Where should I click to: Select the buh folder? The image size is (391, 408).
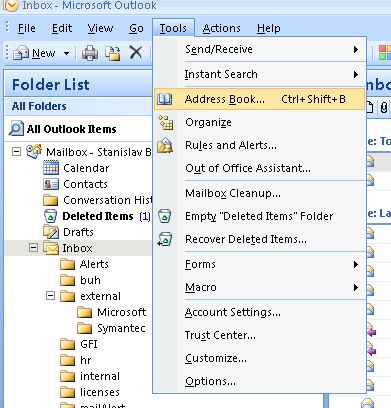[x=90, y=280]
